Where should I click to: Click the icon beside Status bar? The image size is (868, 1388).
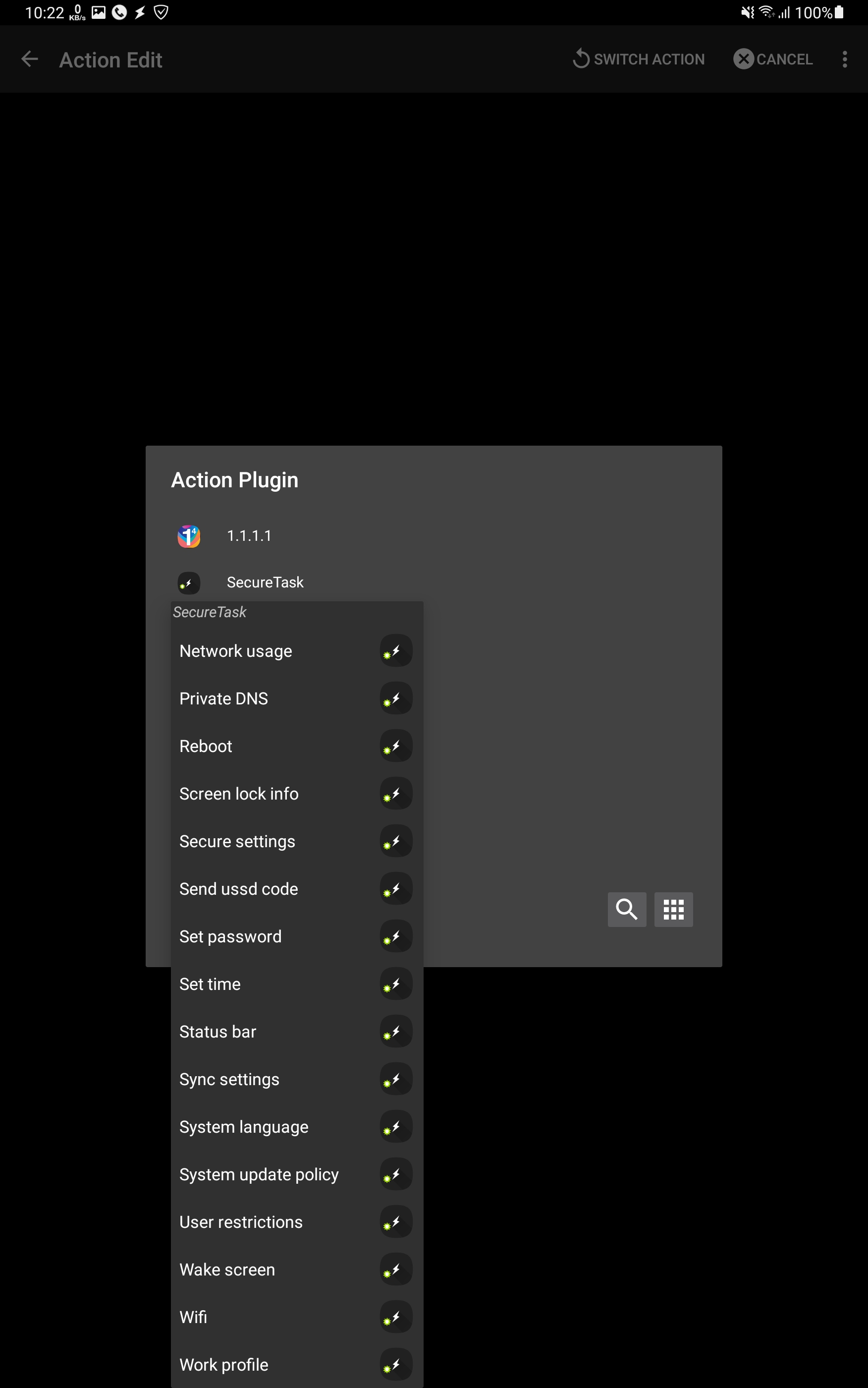(x=396, y=1032)
